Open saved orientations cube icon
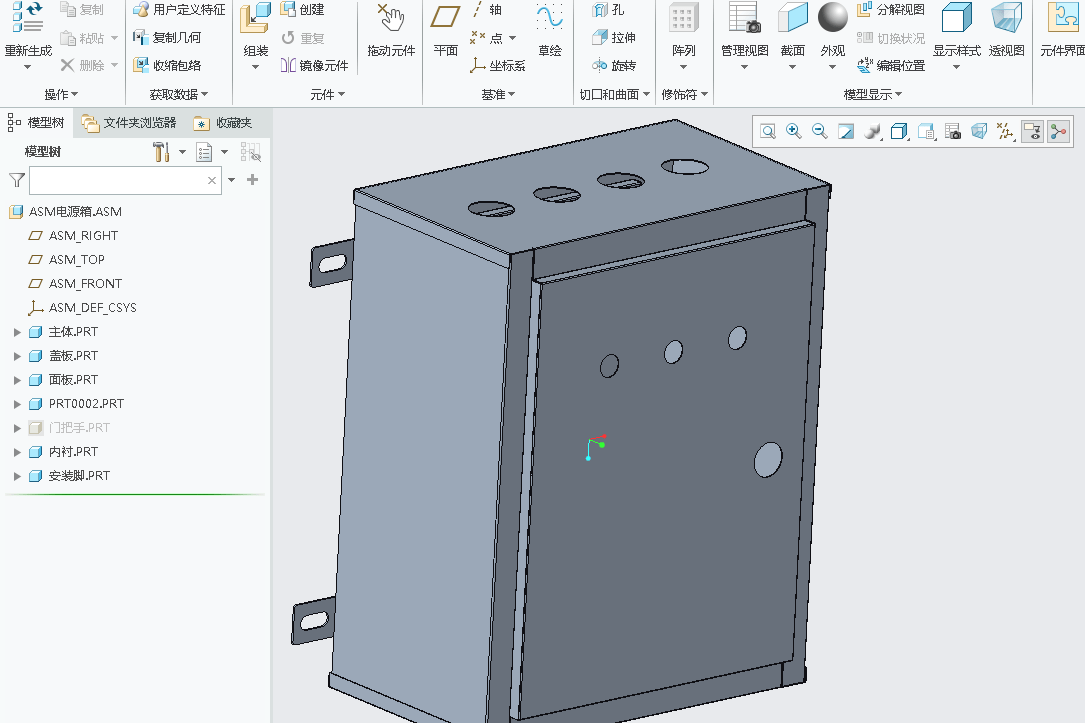 click(899, 131)
